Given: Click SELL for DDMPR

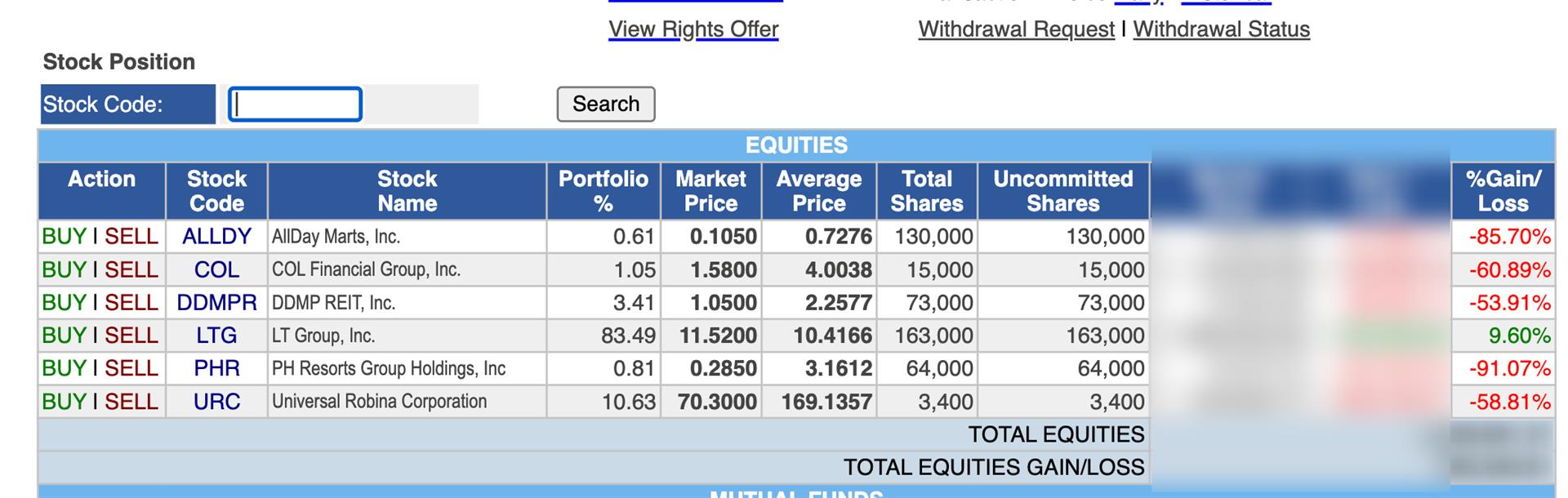Looking at the screenshot, I should pos(131,303).
